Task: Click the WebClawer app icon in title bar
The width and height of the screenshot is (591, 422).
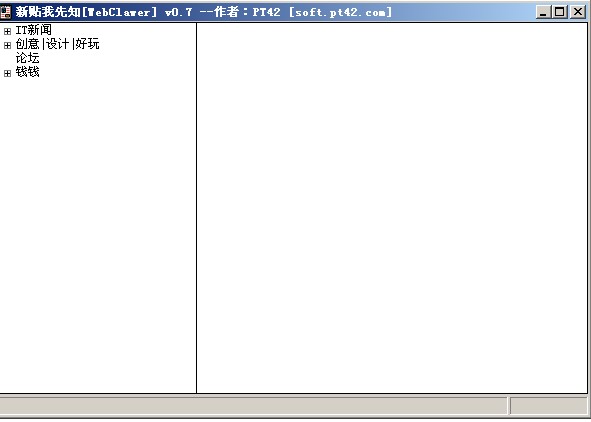Action: (6, 12)
